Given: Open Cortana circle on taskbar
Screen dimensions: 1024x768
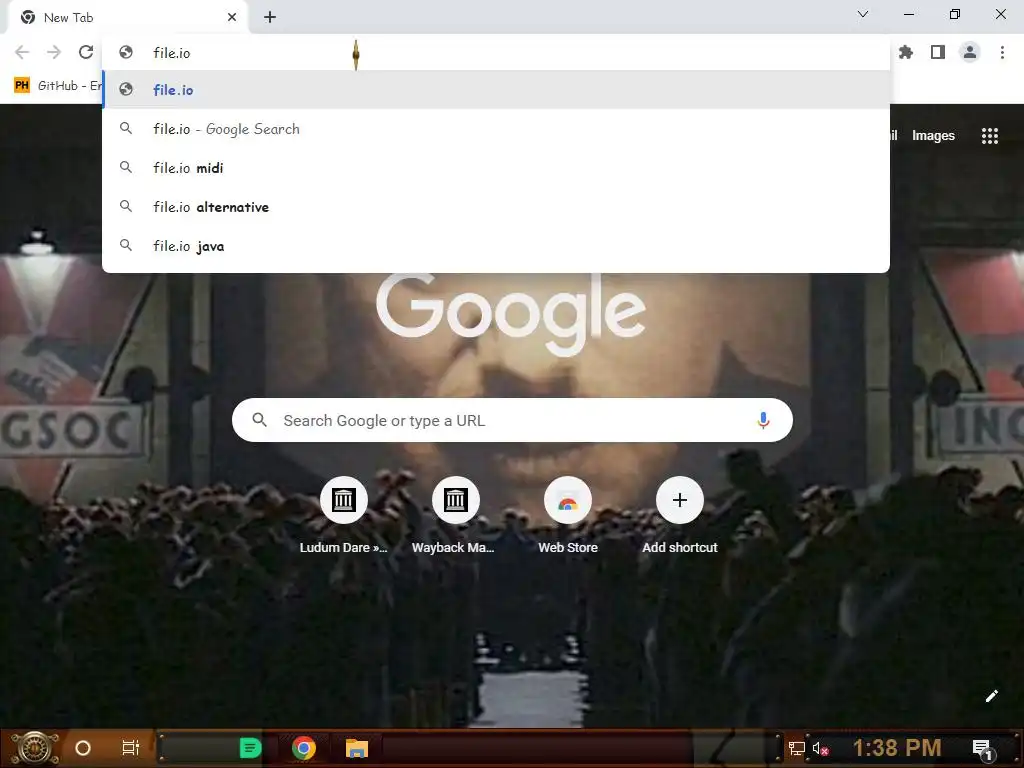Looking at the screenshot, I should pyautogui.click(x=83, y=748).
